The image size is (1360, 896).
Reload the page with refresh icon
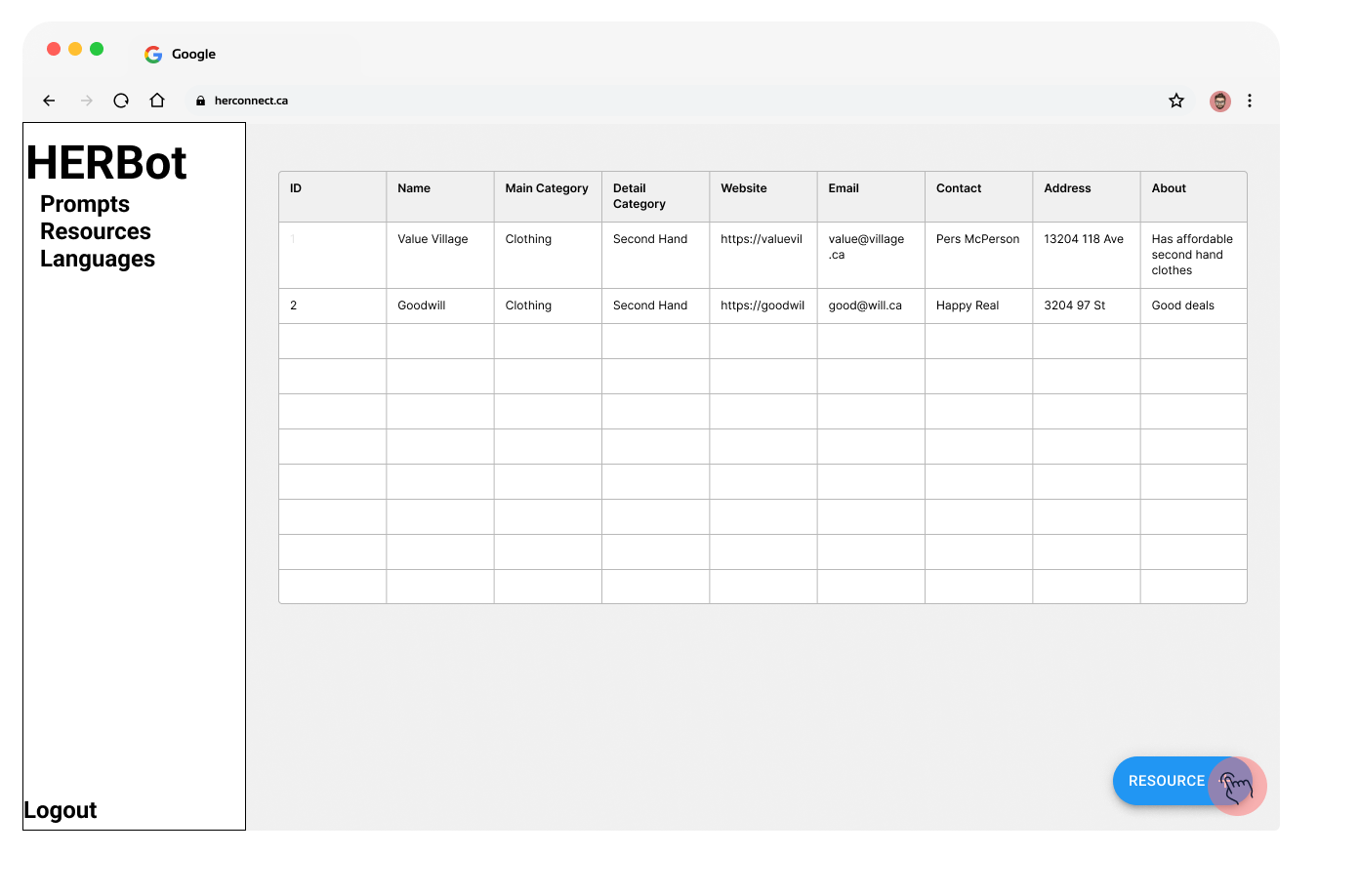tap(121, 101)
